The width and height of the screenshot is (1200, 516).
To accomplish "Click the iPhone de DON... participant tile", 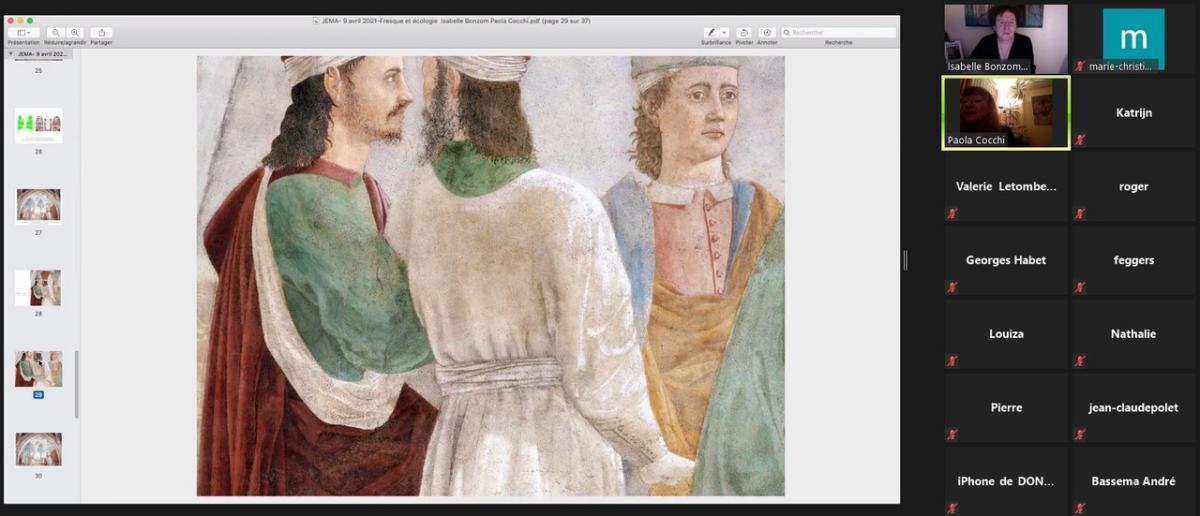I will pos(1006,481).
